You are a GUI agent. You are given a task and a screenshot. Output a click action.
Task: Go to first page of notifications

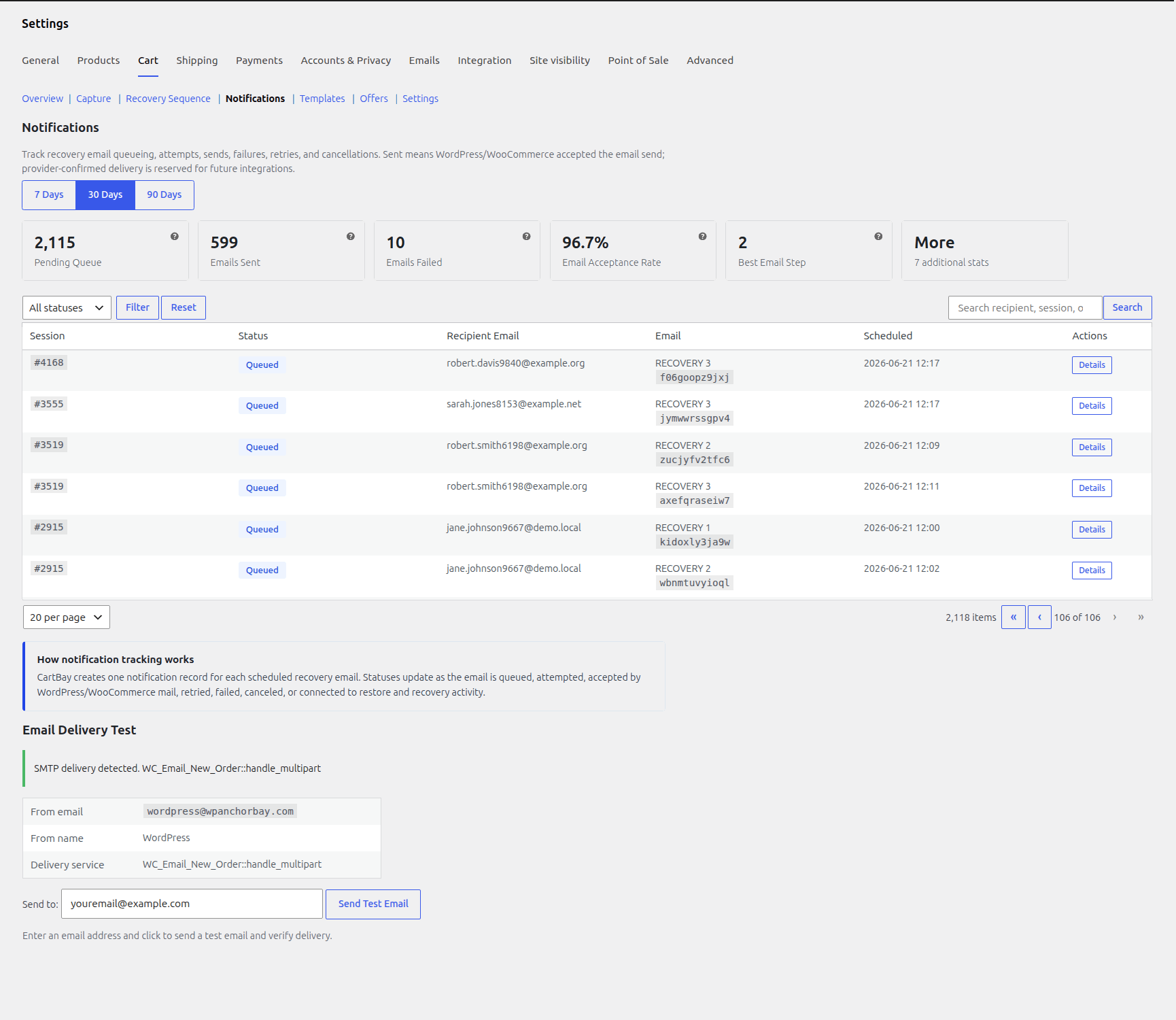[x=1014, y=617]
